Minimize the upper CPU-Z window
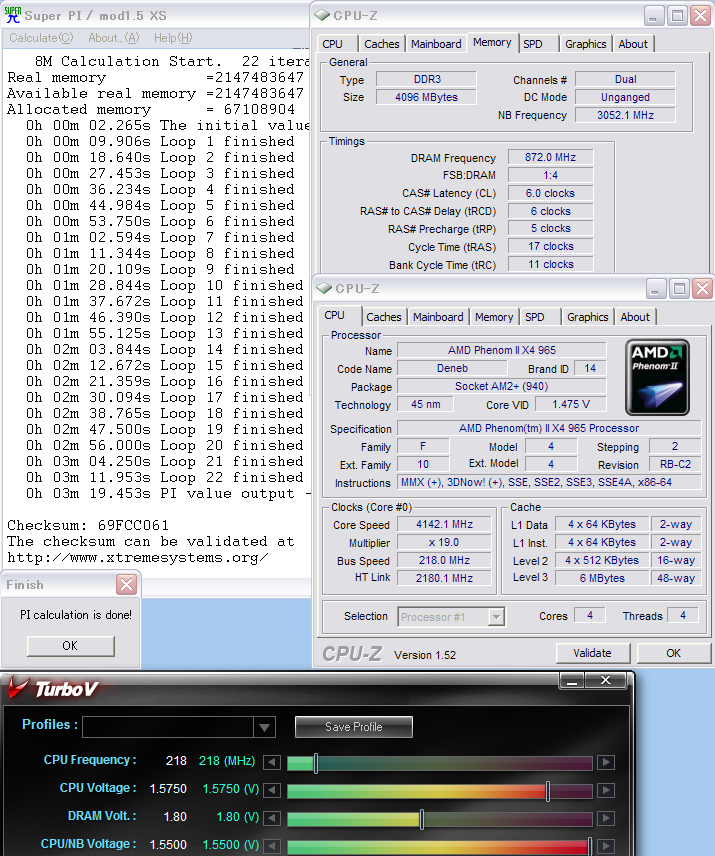This screenshot has width=715, height=856. click(x=653, y=16)
